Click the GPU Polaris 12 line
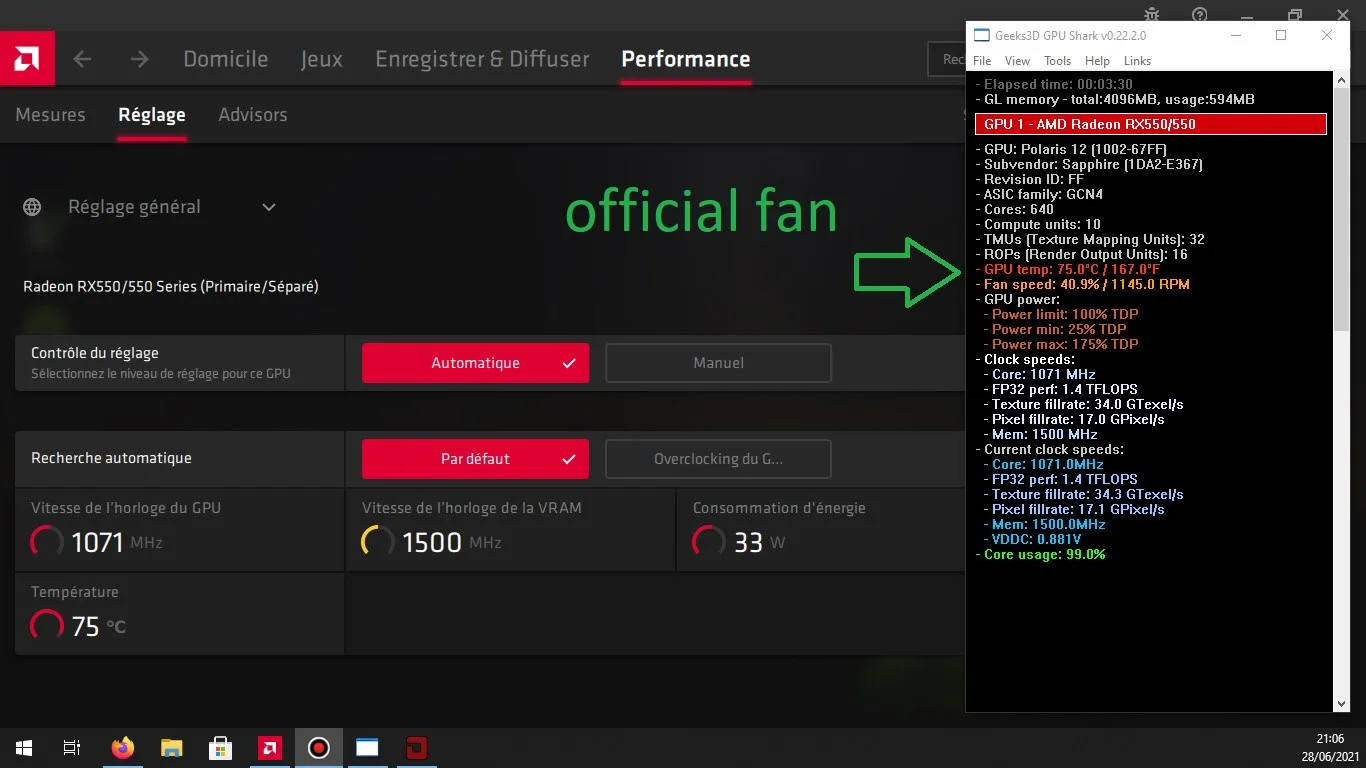Viewport: 1366px width, 768px height. [x=1071, y=149]
